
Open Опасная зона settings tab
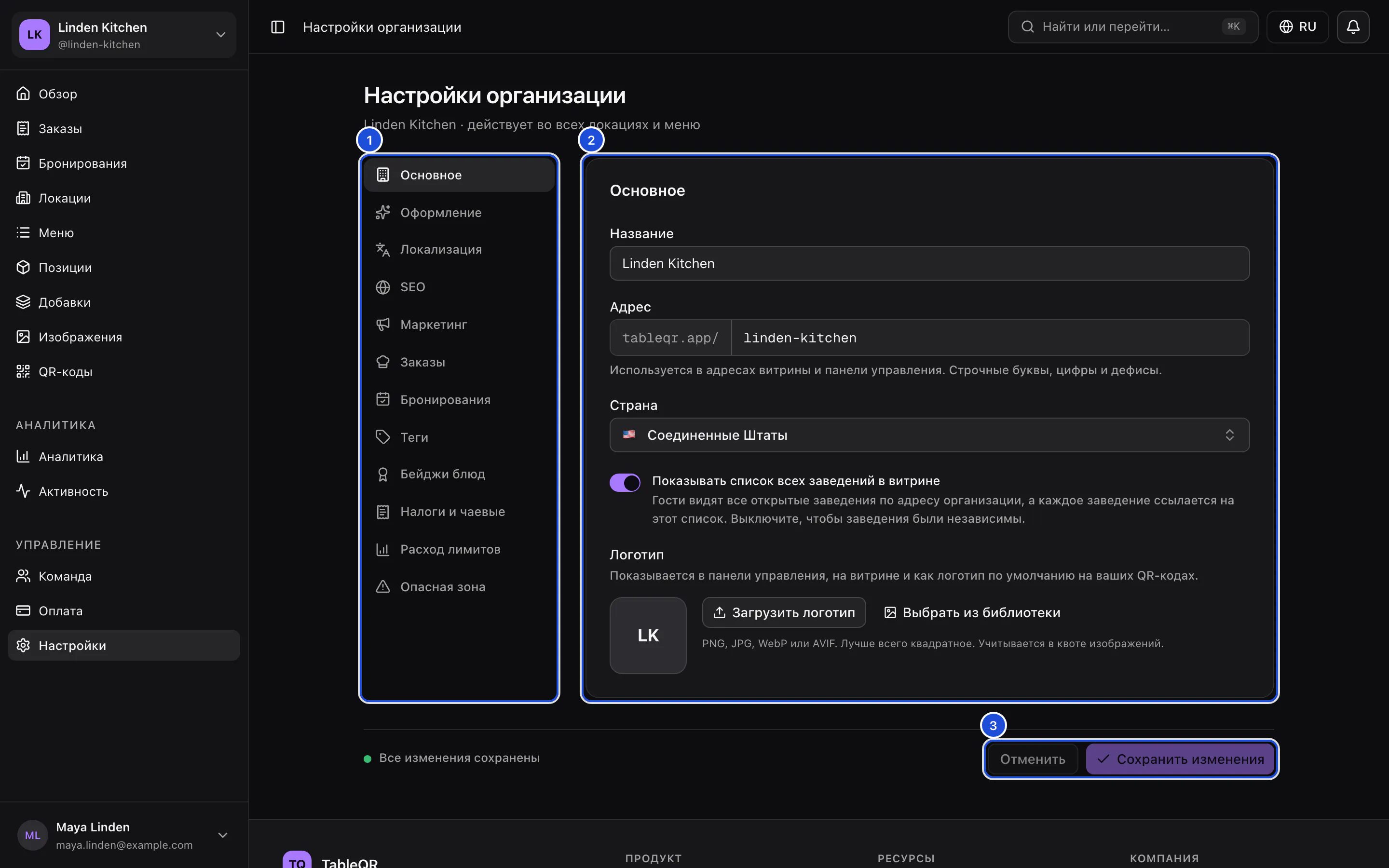click(x=459, y=587)
